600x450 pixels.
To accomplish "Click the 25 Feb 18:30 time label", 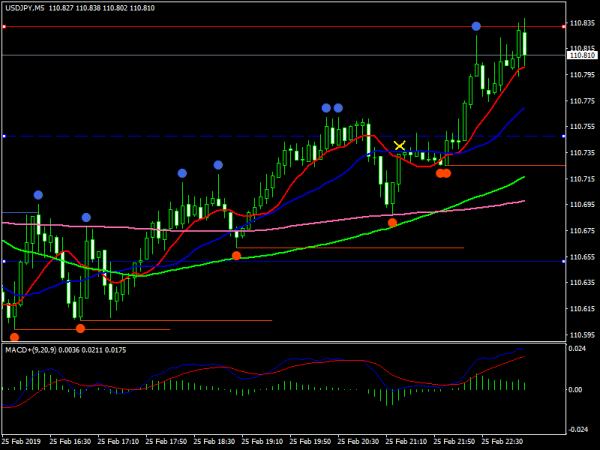I will coord(214,442).
